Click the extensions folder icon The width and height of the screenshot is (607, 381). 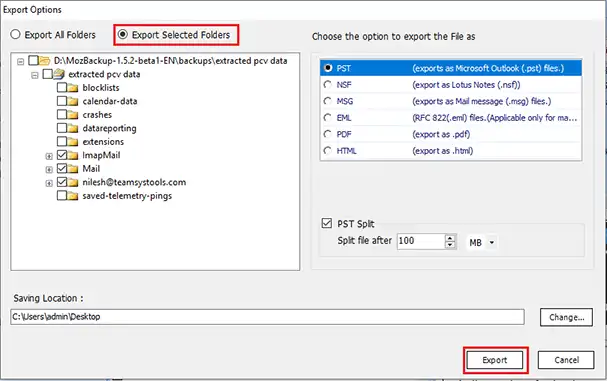coord(72,142)
